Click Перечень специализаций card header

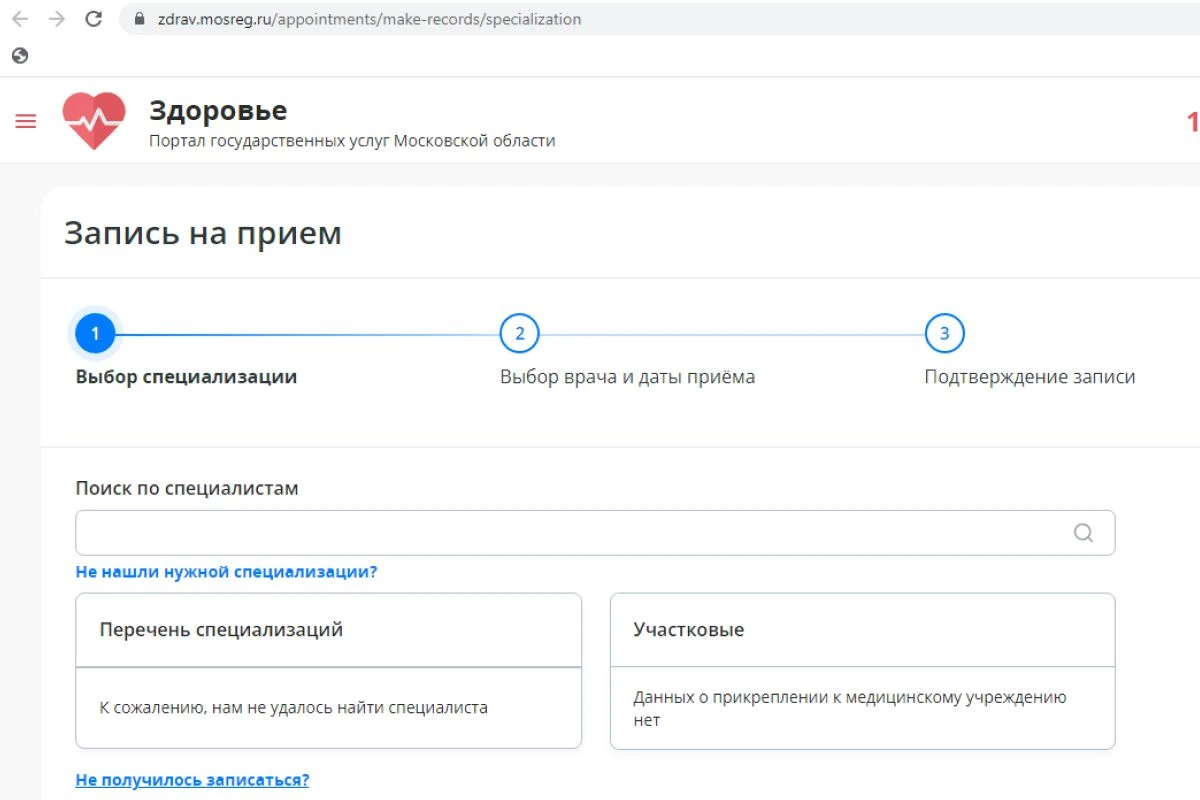[328, 630]
